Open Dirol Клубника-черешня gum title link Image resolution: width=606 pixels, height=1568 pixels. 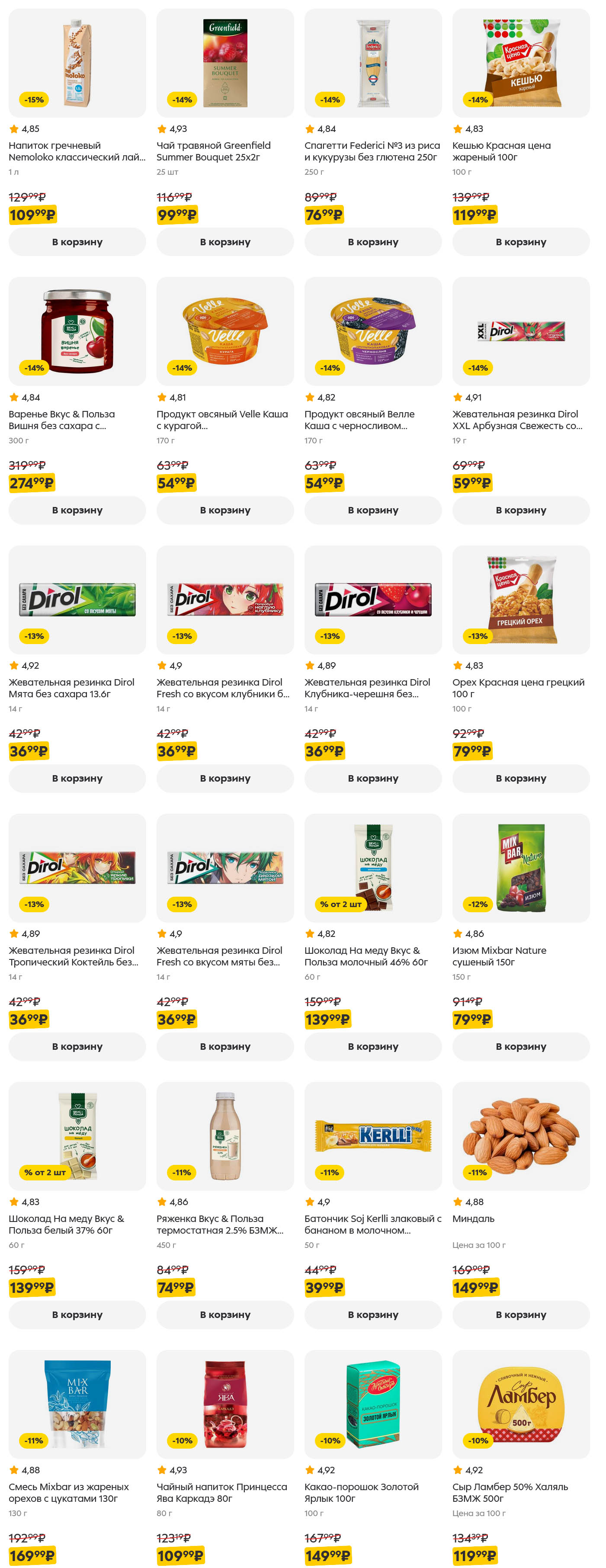tap(367, 688)
